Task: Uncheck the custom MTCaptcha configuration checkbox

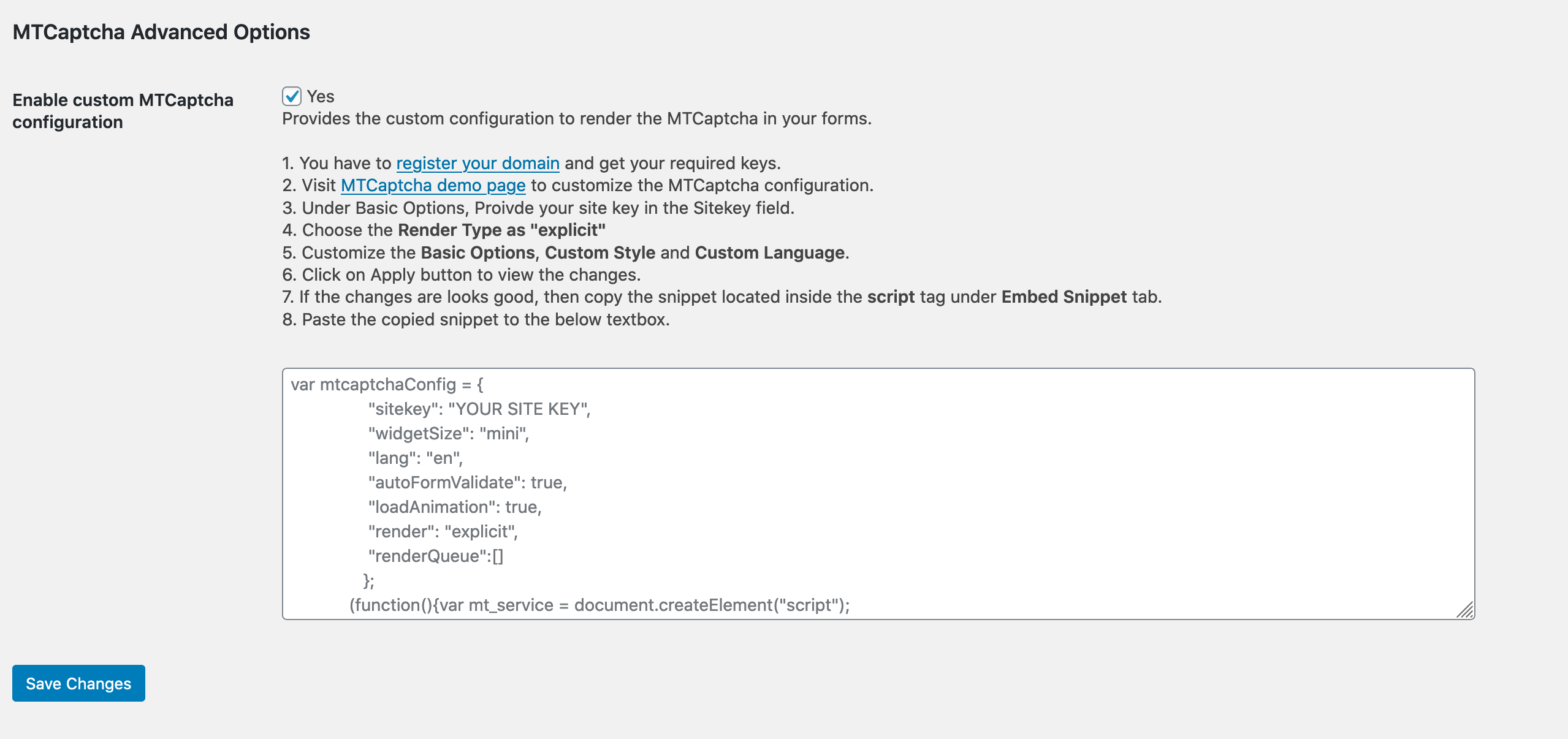Action: click(292, 96)
